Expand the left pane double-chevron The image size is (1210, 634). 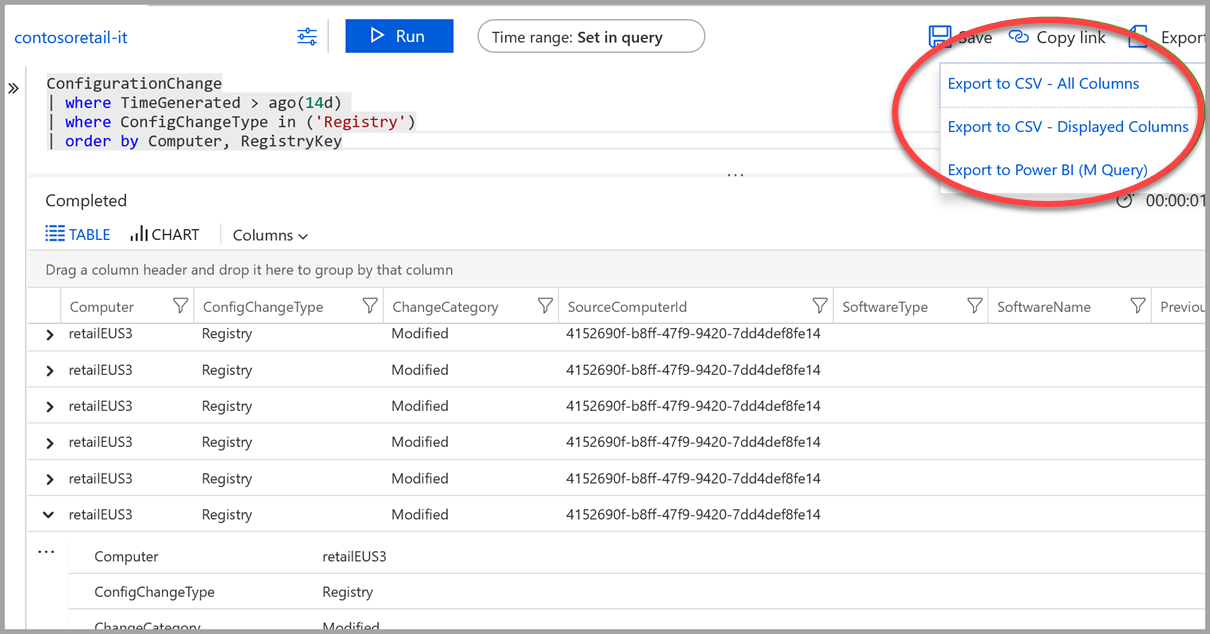click(x=14, y=89)
